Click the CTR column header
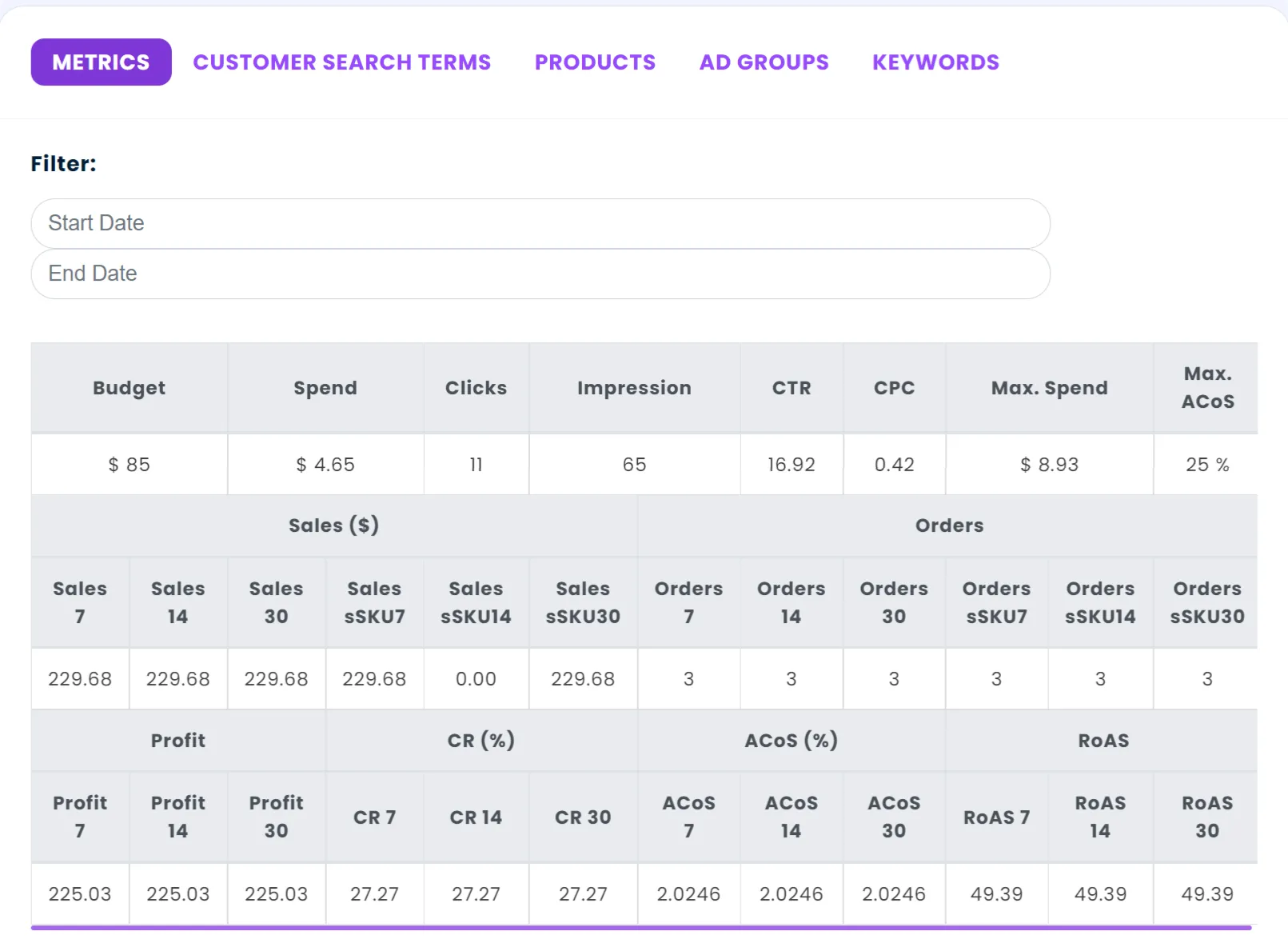1288x939 pixels. [792, 388]
